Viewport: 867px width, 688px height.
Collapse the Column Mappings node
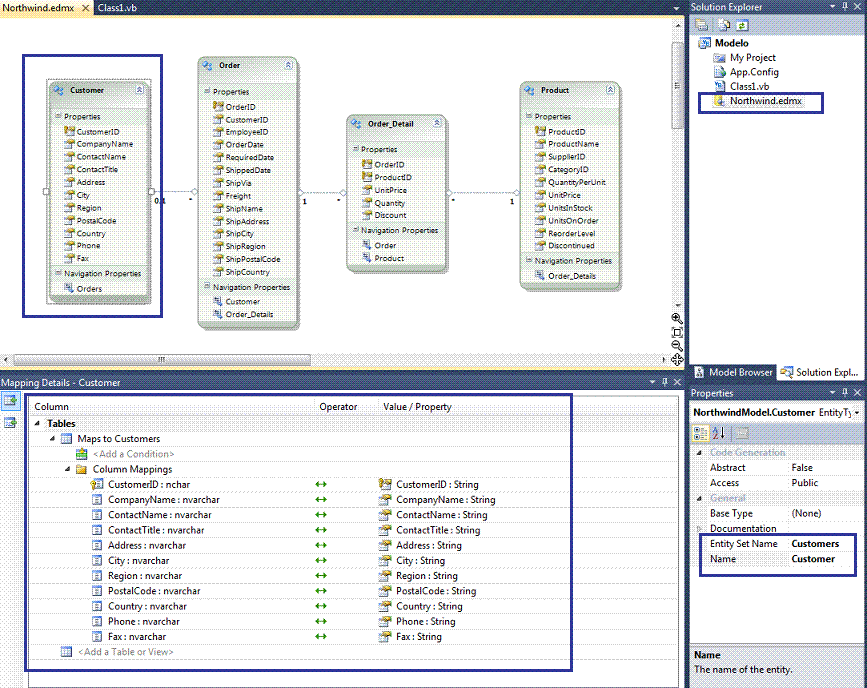67,468
